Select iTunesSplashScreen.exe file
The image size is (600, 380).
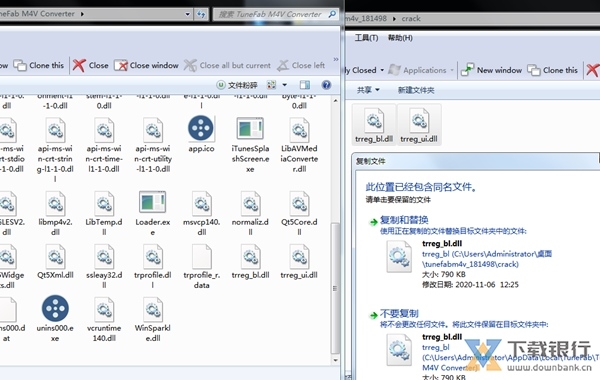coord(250,144)
